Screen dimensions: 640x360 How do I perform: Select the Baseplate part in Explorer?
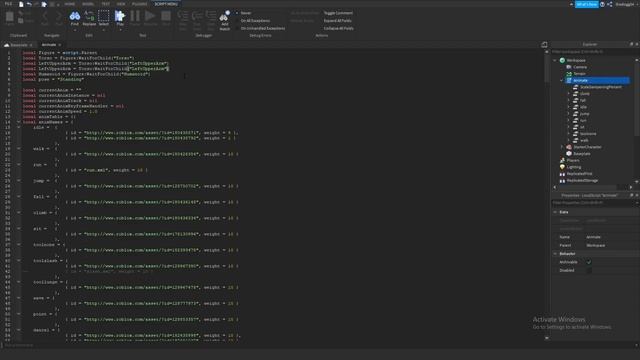[x=581, y=154]
